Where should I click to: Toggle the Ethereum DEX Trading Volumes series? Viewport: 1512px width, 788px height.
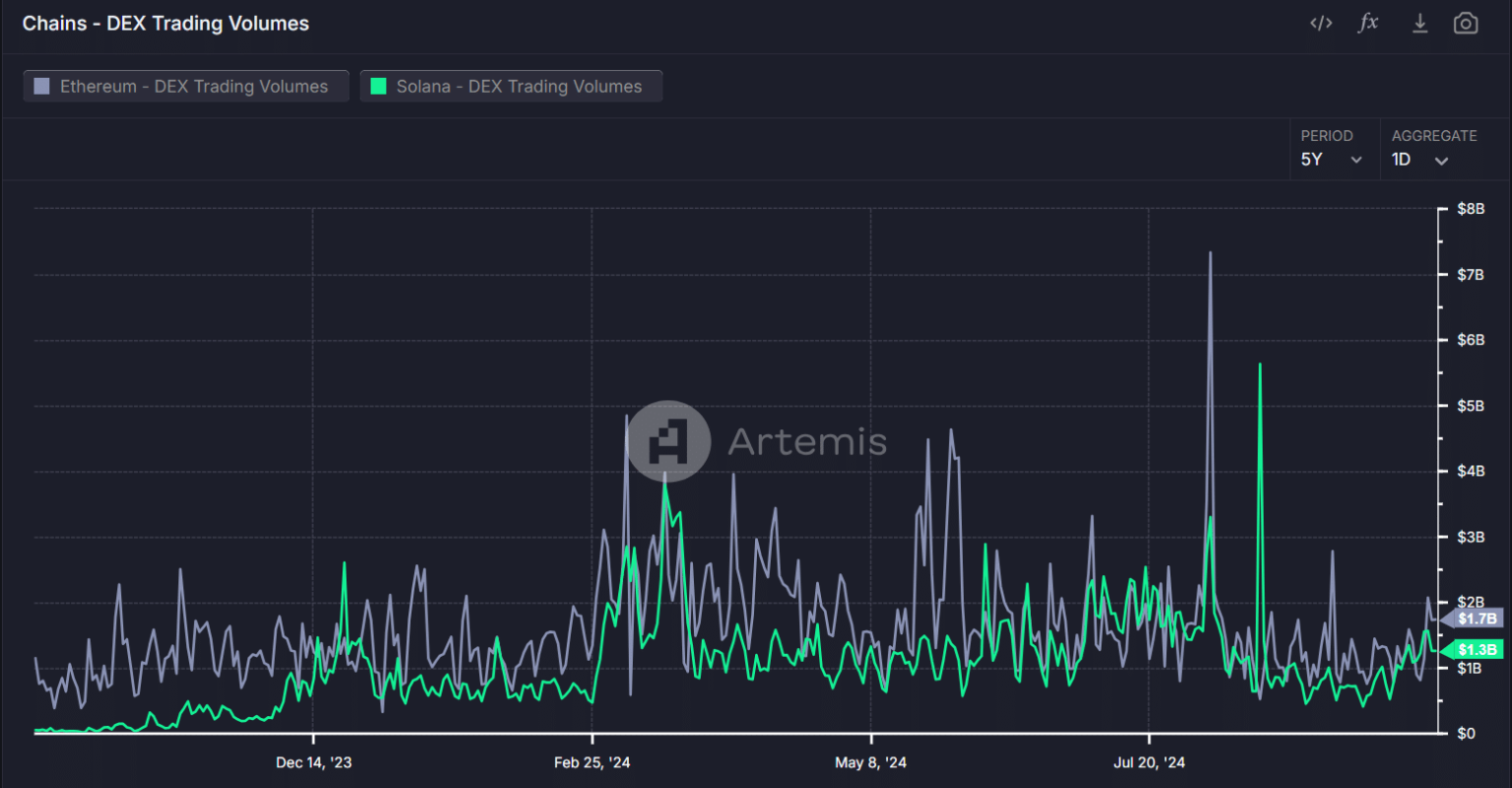(186, 87)
